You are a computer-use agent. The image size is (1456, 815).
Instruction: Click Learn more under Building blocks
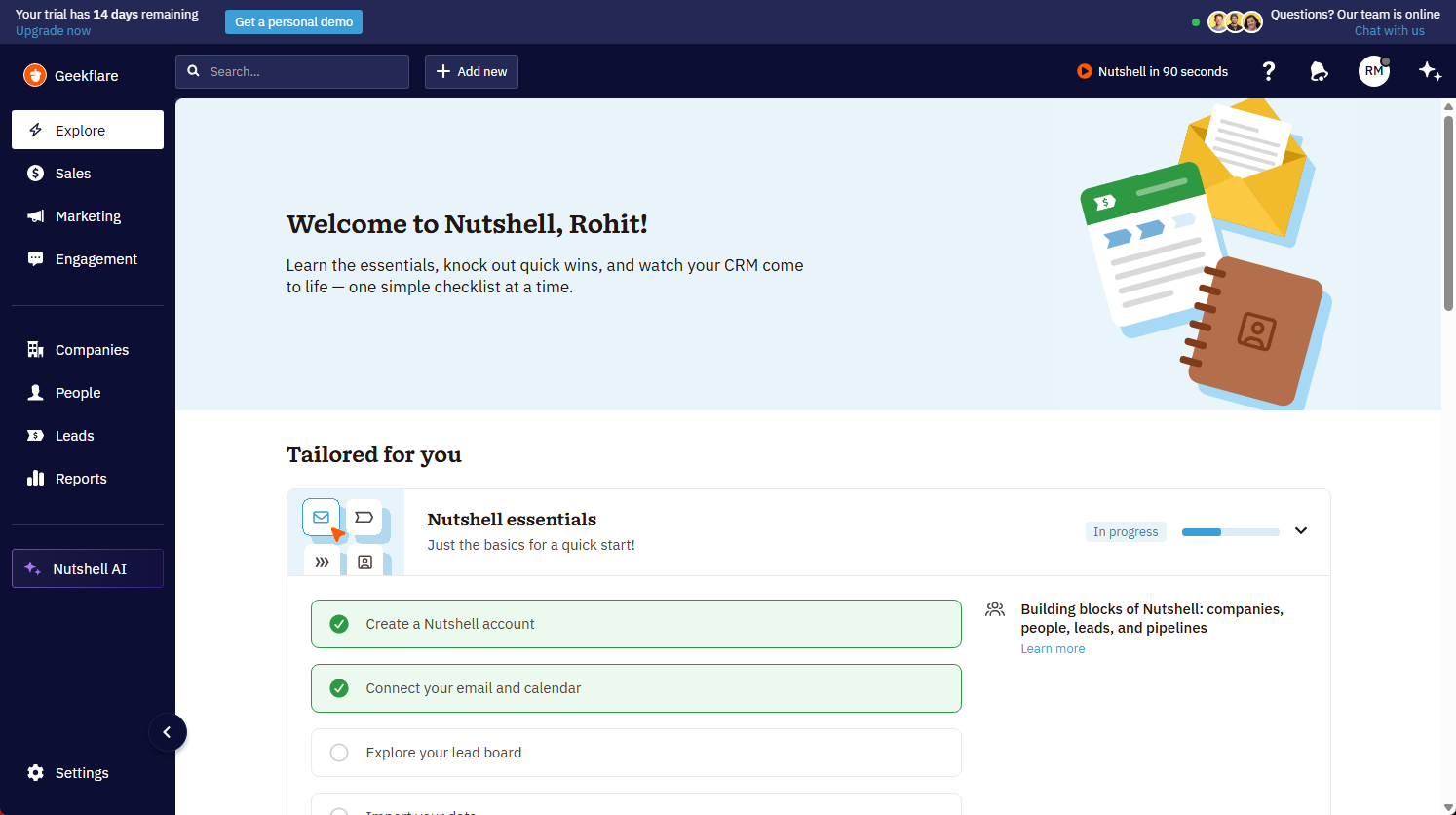(x=1053, y=649)
